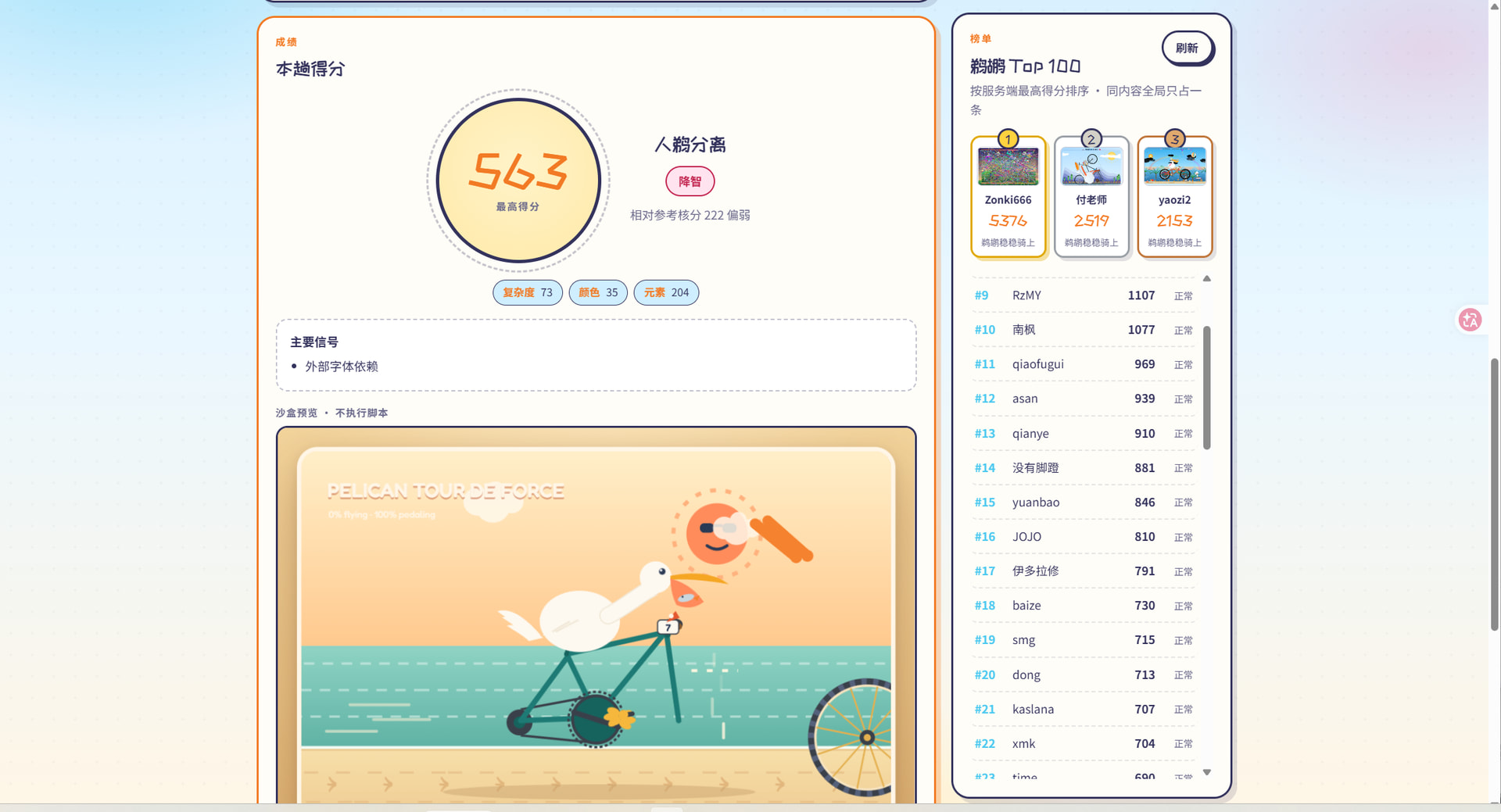Click the 本趟得分 heading
The height and width of the screenshot is (812, 1501).
(310, 70)
